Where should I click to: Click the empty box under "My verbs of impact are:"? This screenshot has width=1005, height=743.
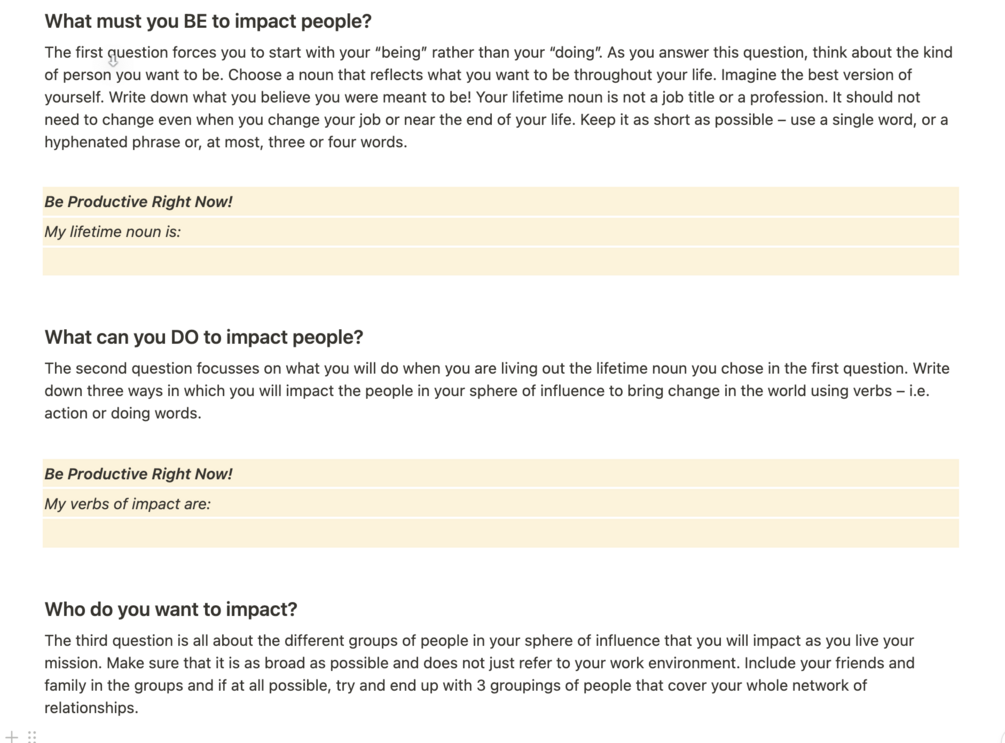click(500, 533)
